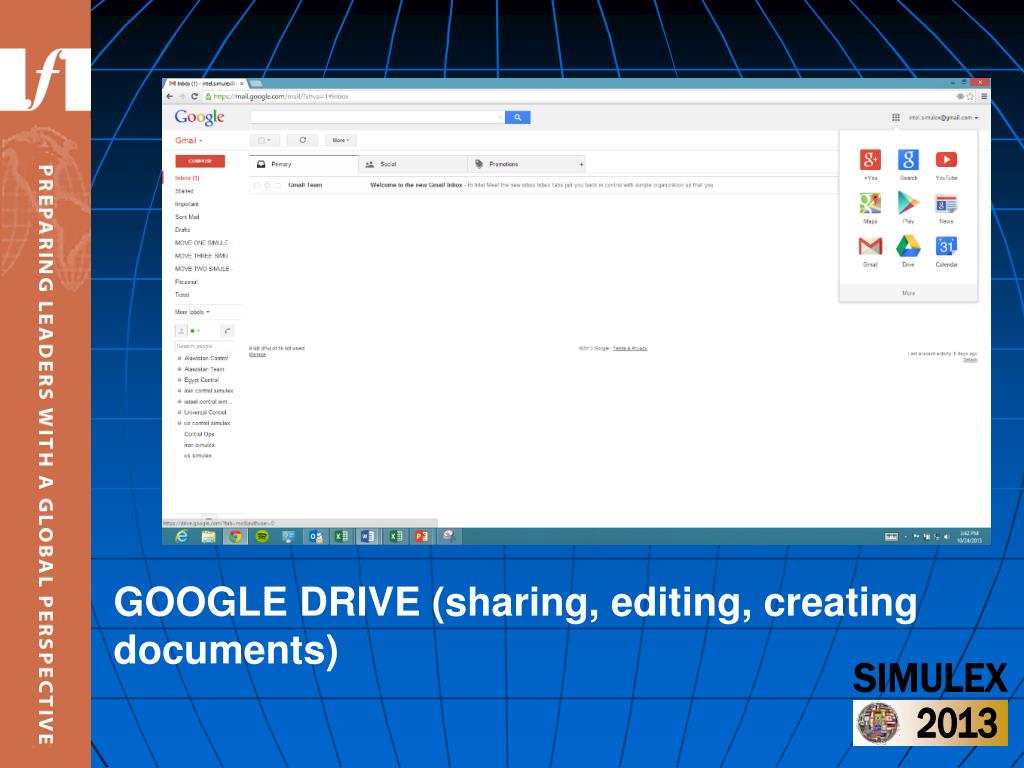The image size is (1024, 768).
Task: Click the blue search button
Action: point(518,117)
